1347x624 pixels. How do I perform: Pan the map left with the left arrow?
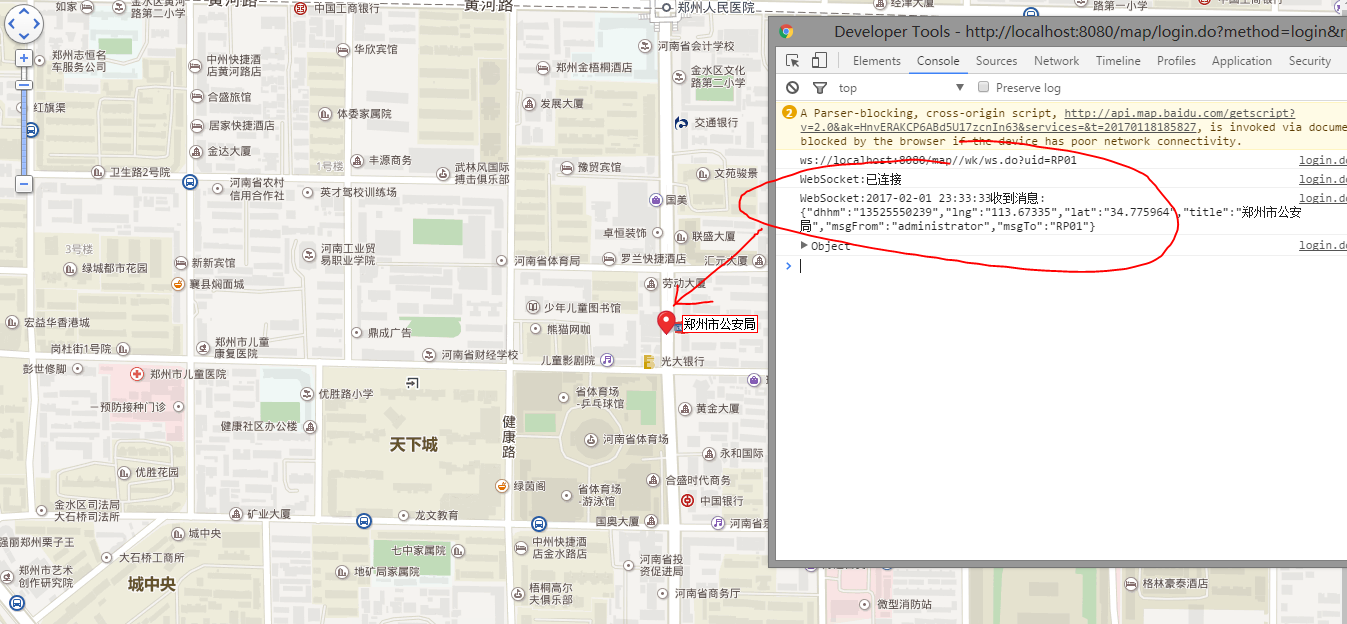(x=11, y=24)
